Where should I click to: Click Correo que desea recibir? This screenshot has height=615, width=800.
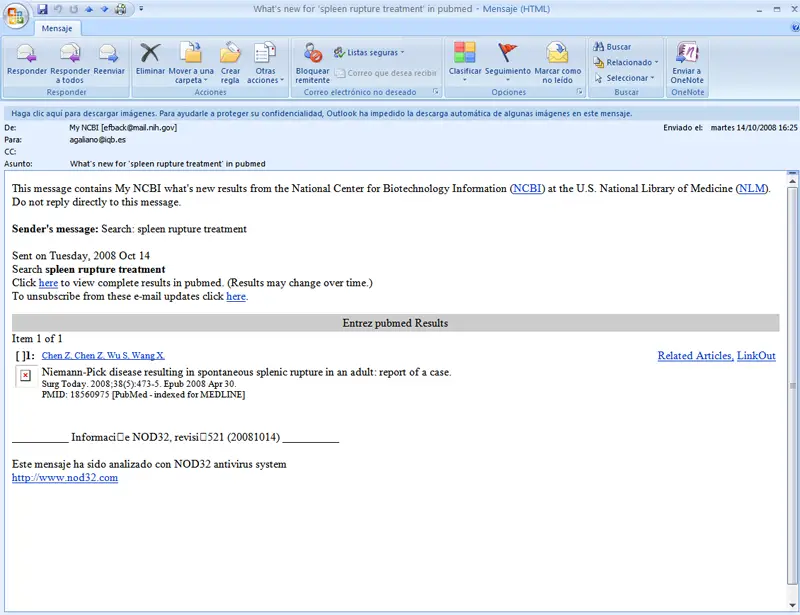click(x=385, y=73)
